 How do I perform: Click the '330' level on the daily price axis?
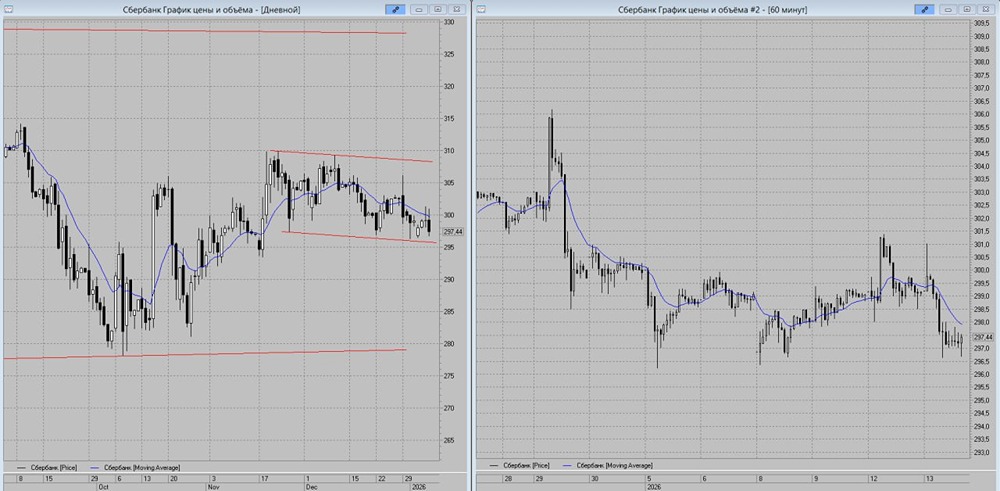pyautogui.click(x=449, y=22)
